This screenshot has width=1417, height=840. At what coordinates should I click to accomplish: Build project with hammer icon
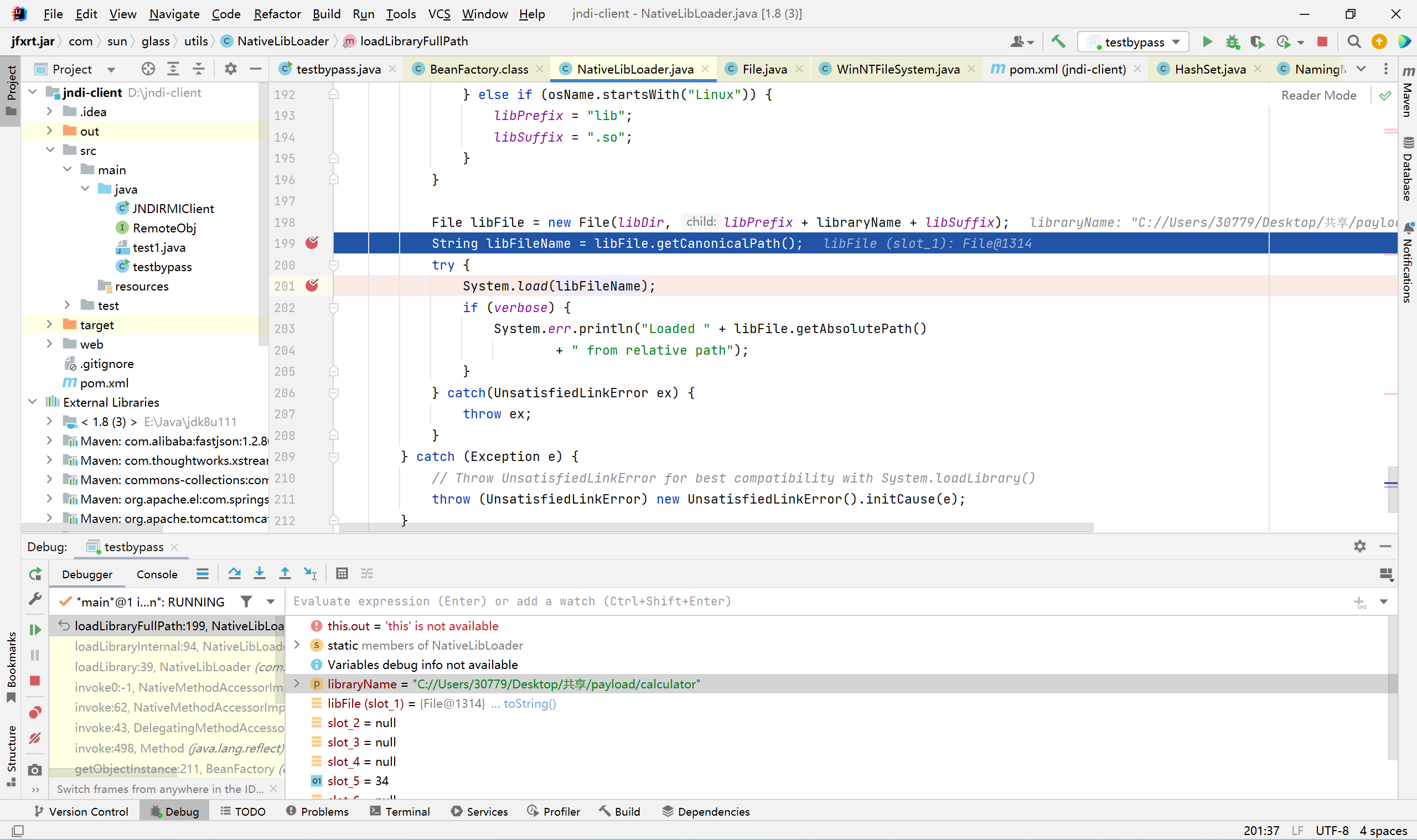click(x=1058, y=42)
